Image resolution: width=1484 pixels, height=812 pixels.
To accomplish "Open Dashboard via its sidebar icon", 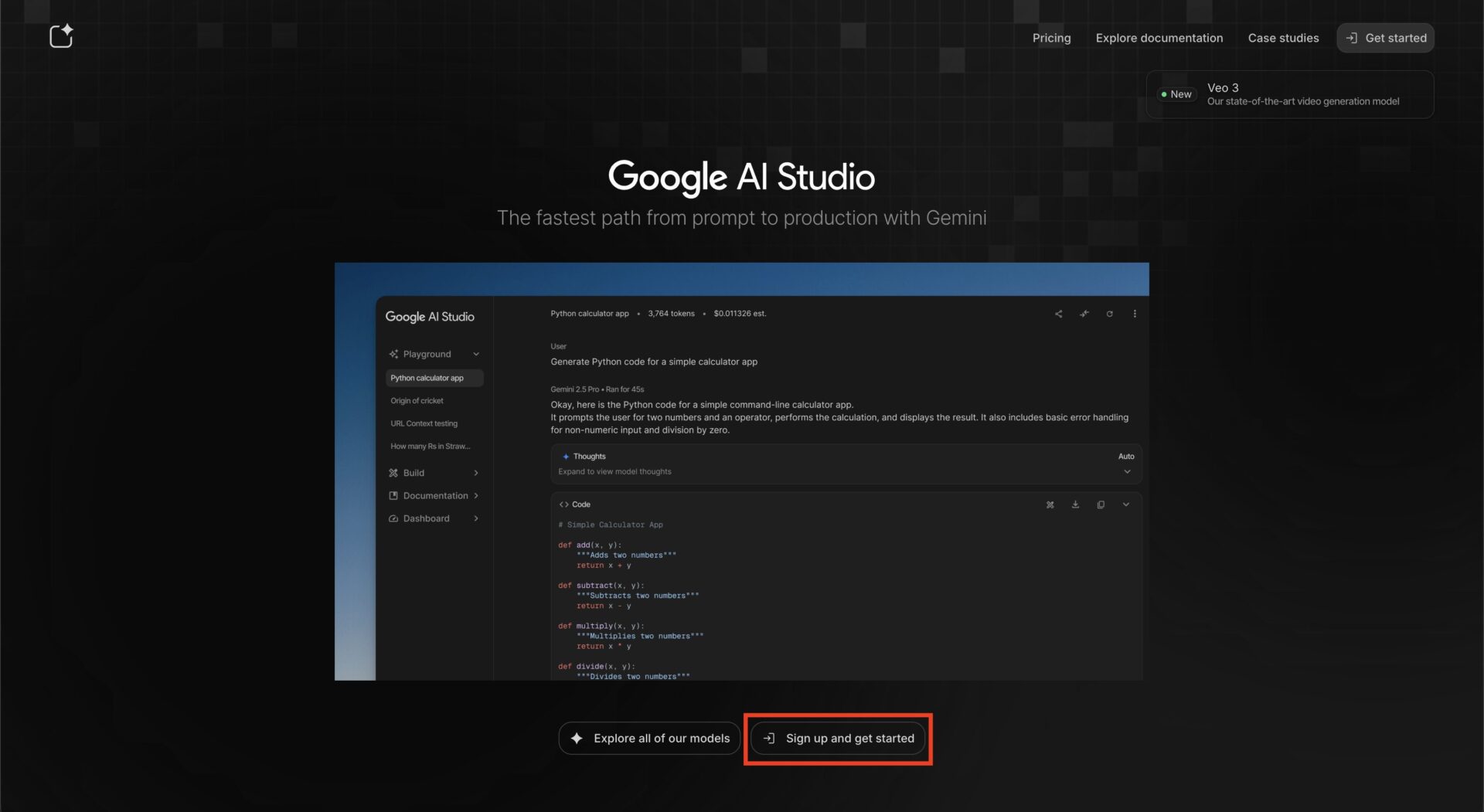I will (393, 518).
